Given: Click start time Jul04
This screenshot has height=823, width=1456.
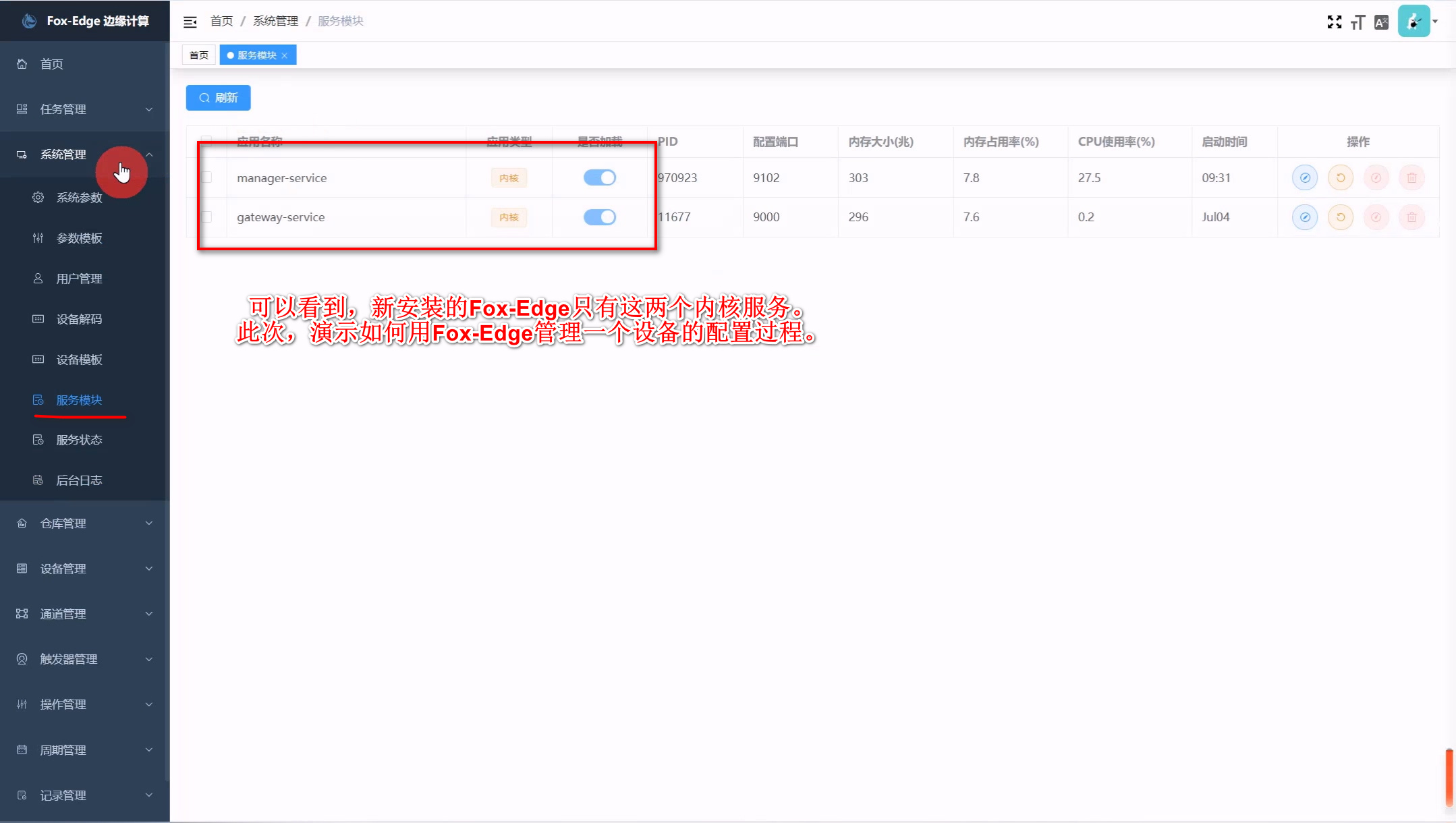Looking at the screenshot, I should pyautogui.click(x=1216, y=217).
